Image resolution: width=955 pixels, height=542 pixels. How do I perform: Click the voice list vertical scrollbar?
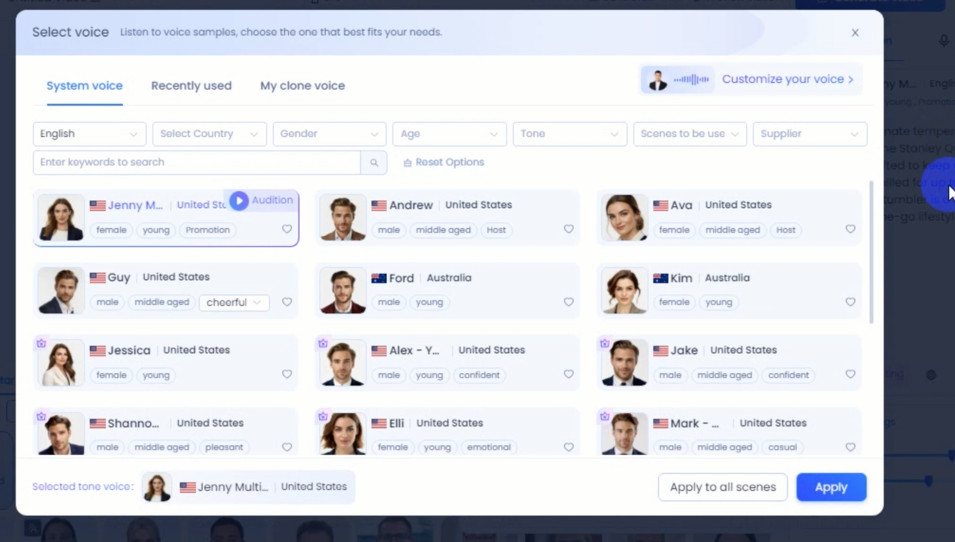click(871, 252)
